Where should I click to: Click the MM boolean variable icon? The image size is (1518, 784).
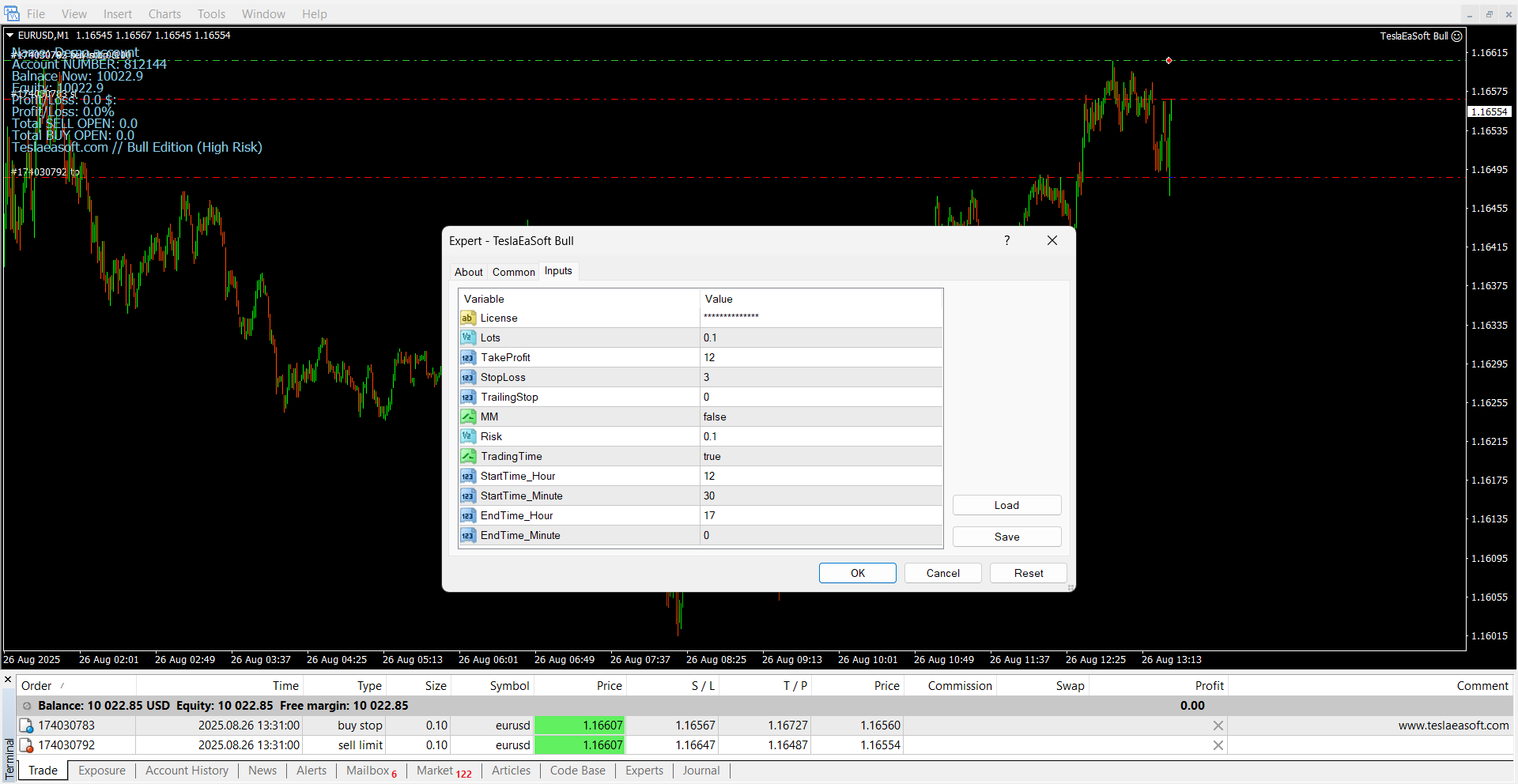468,416
